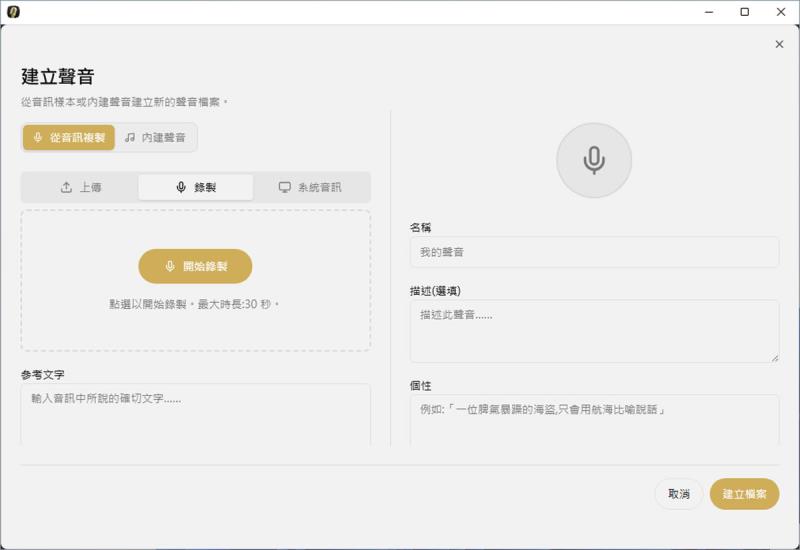Screen dimensions: 800x550
Task: Grab the resize handle of description textarea
Action: [774, 358]
